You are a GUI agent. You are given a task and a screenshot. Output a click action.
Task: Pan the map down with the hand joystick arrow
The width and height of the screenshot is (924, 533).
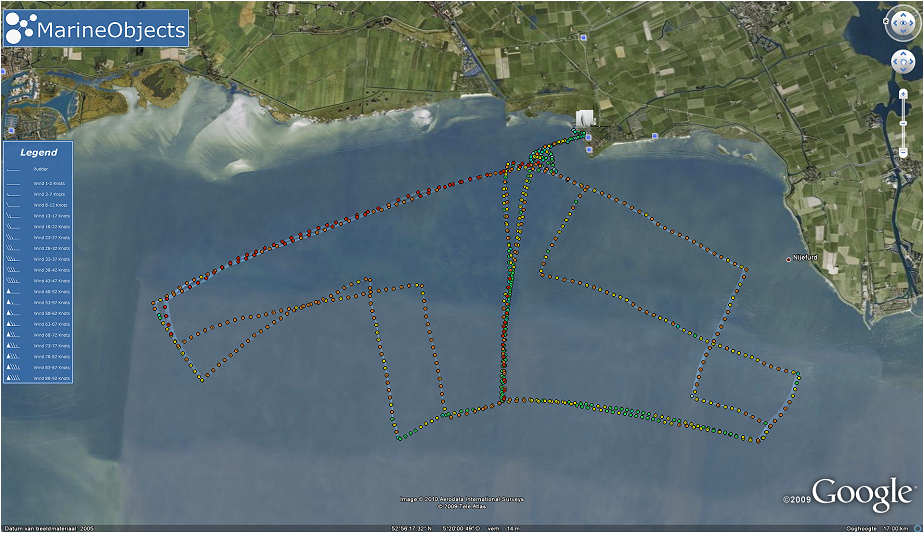903,70
